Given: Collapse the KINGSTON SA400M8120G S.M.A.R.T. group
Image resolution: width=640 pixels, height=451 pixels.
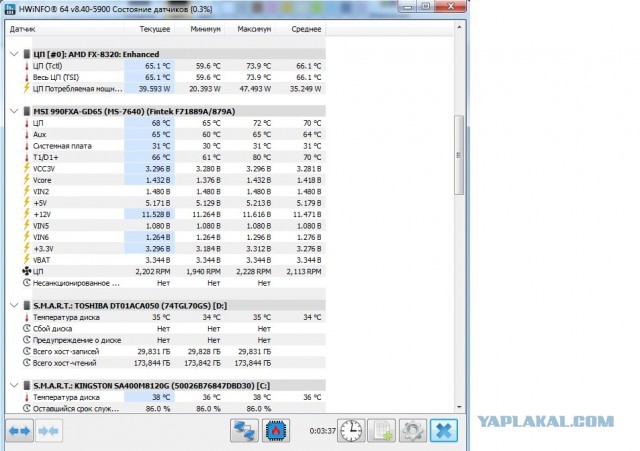Looking at the screenshot, I should point(14,385).
